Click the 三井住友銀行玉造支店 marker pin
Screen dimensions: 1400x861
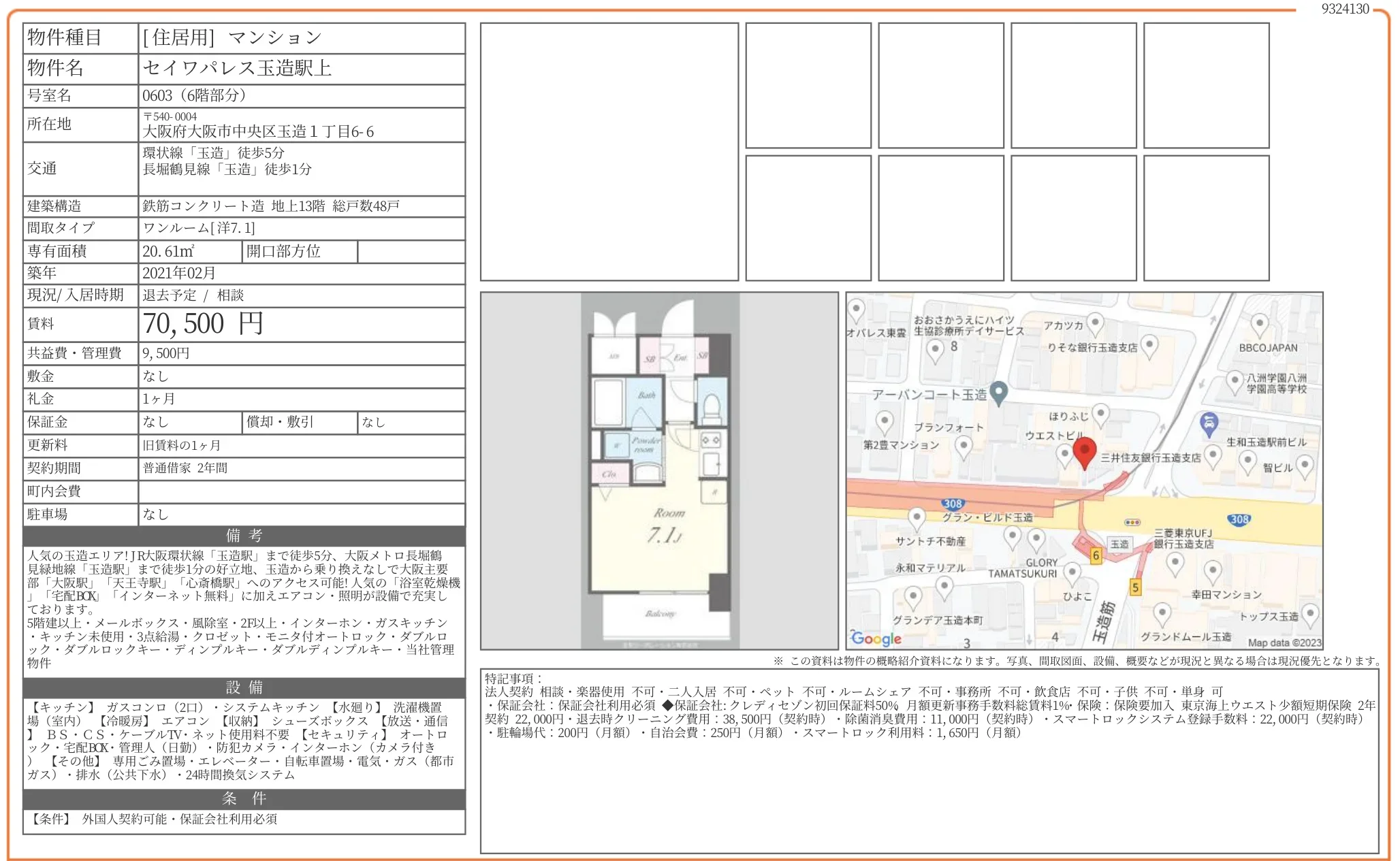pos(1212,454)
